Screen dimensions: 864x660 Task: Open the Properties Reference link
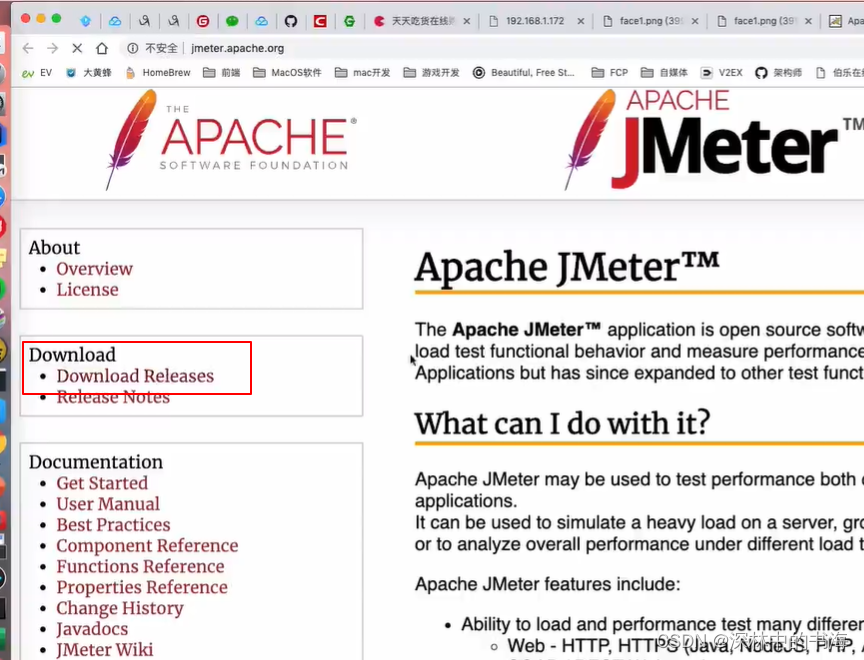coord(142,588)
